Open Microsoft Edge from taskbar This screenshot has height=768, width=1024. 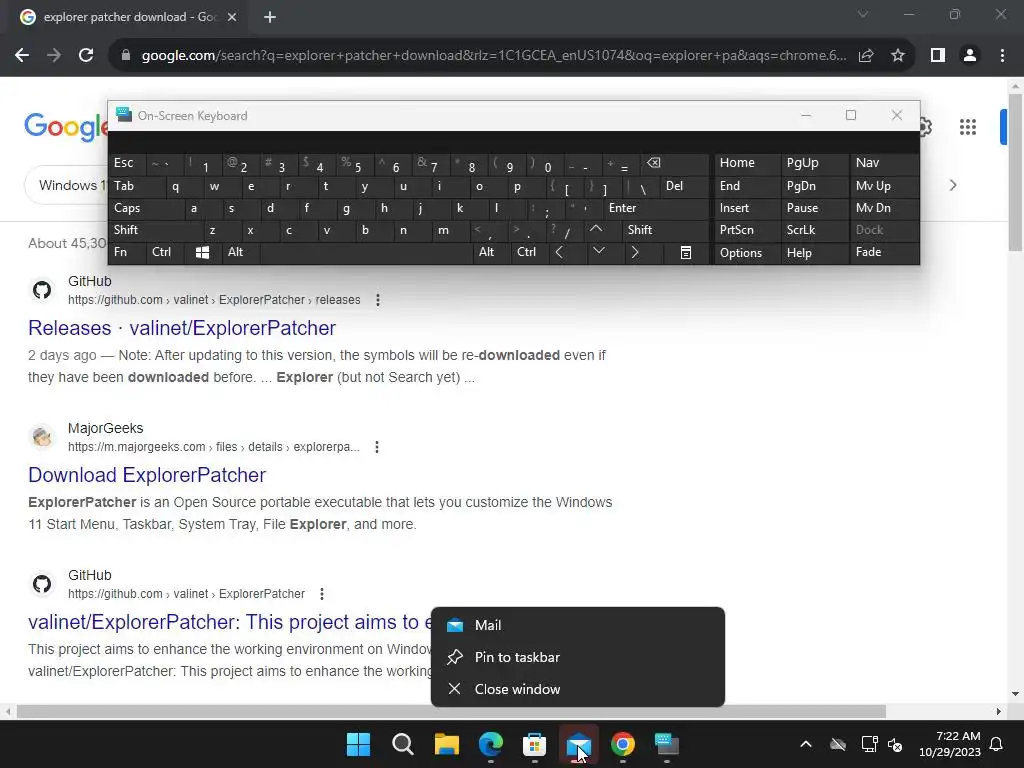pos(490,744)
